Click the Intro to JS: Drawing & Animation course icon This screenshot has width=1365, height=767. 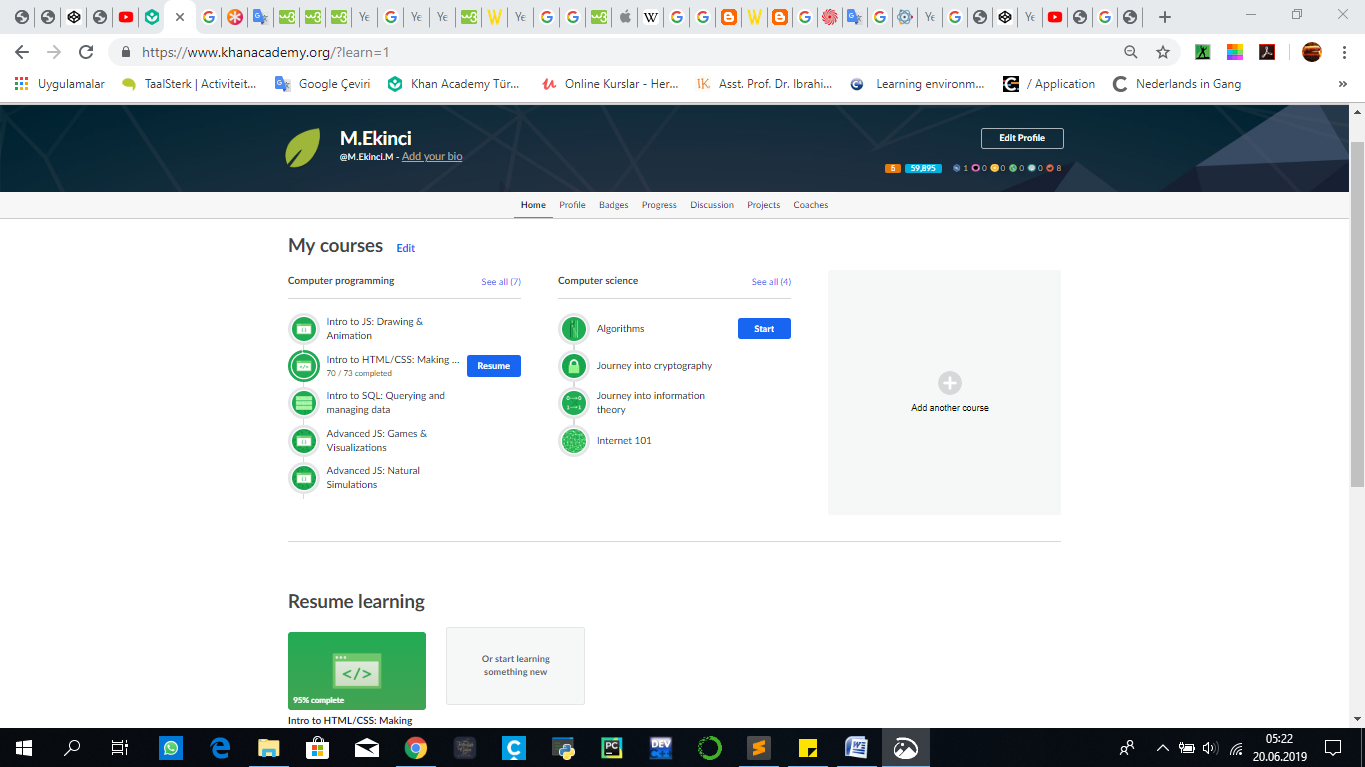coord(304,328)
